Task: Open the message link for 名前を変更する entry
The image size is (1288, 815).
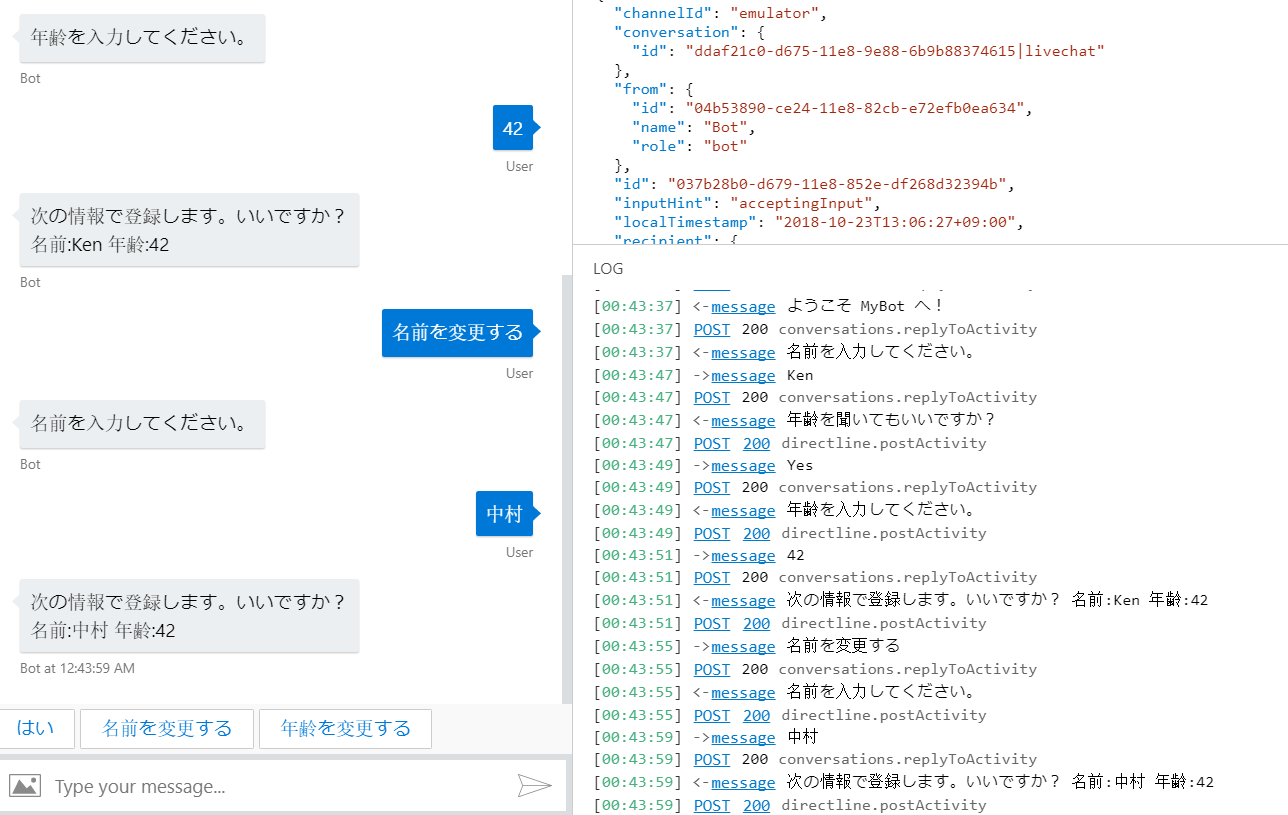Action: tap(743, 646)
